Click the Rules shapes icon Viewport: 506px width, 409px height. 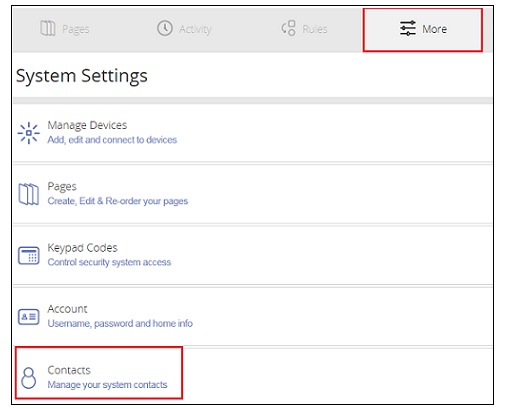tap(289, 28)
